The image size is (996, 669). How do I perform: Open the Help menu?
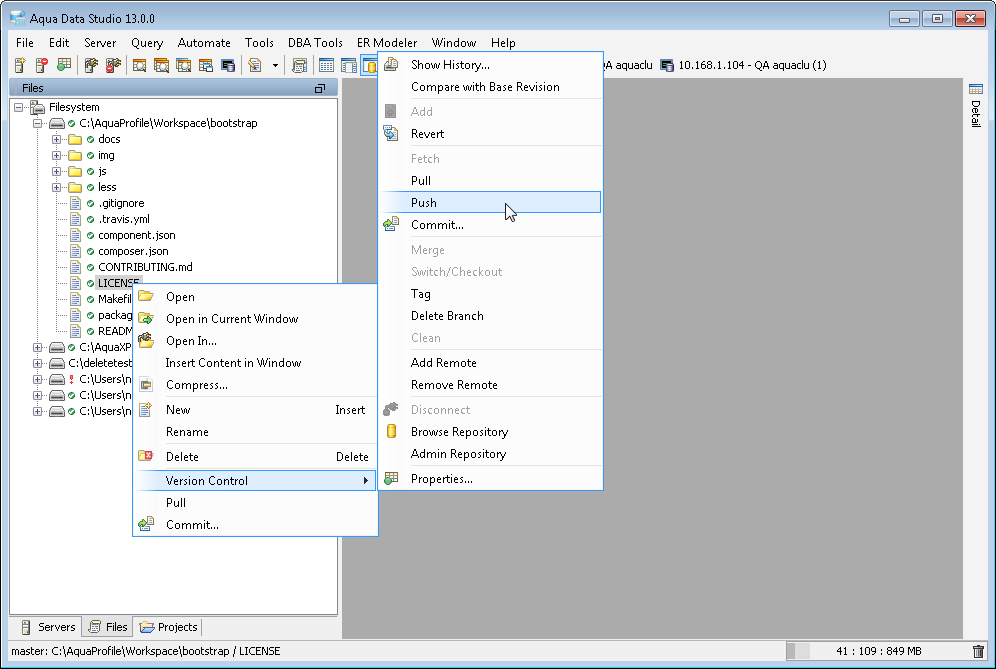[x=503, y=43]
